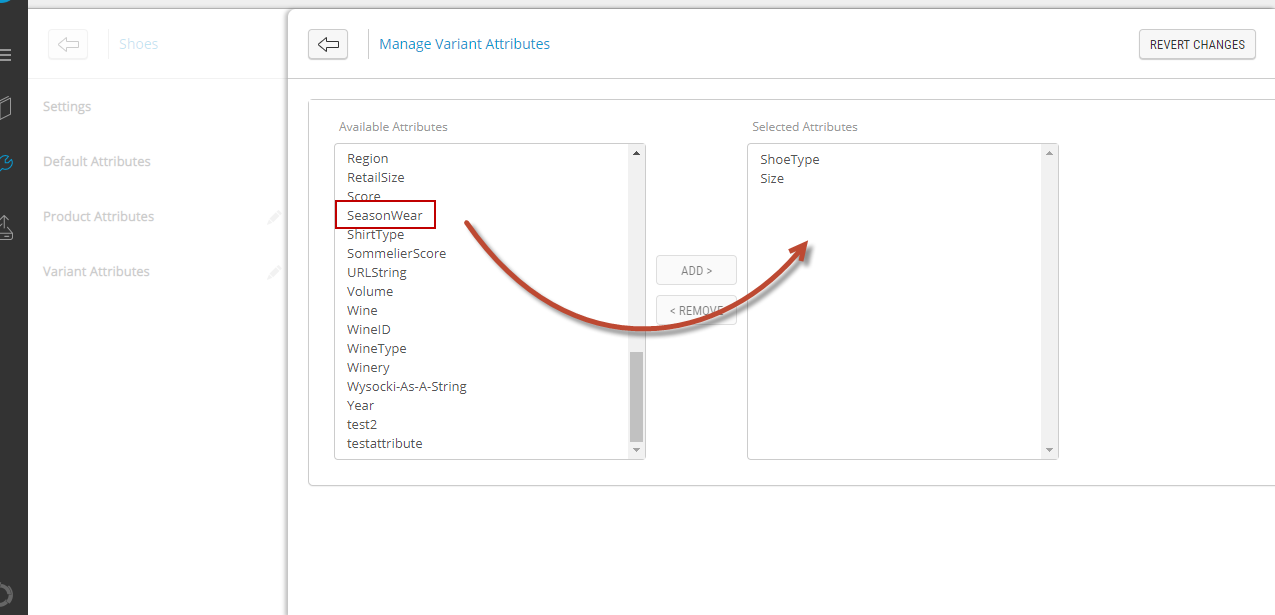Open Settings in left panel

[x=67, y=107]
